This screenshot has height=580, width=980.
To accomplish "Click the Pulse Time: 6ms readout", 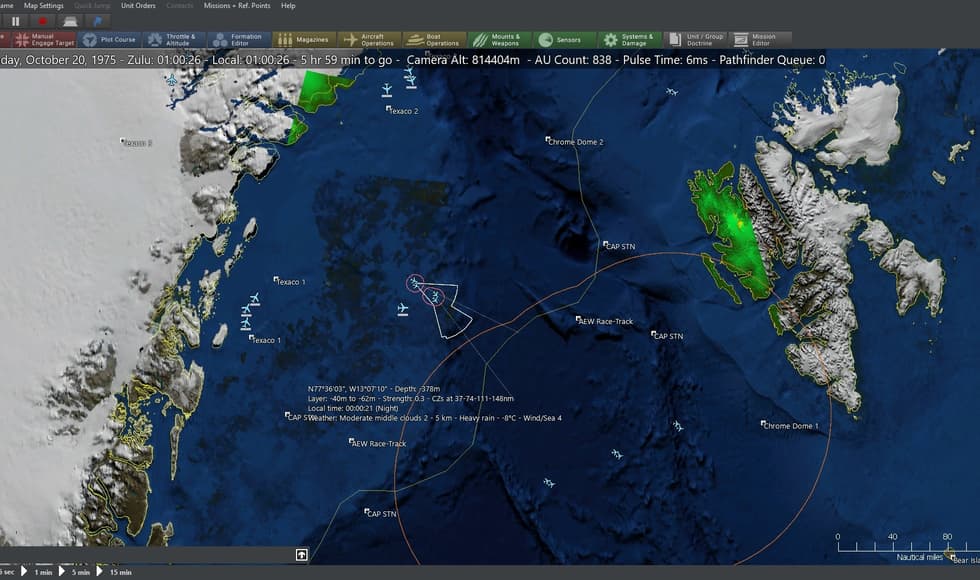I will pos(665,60).
